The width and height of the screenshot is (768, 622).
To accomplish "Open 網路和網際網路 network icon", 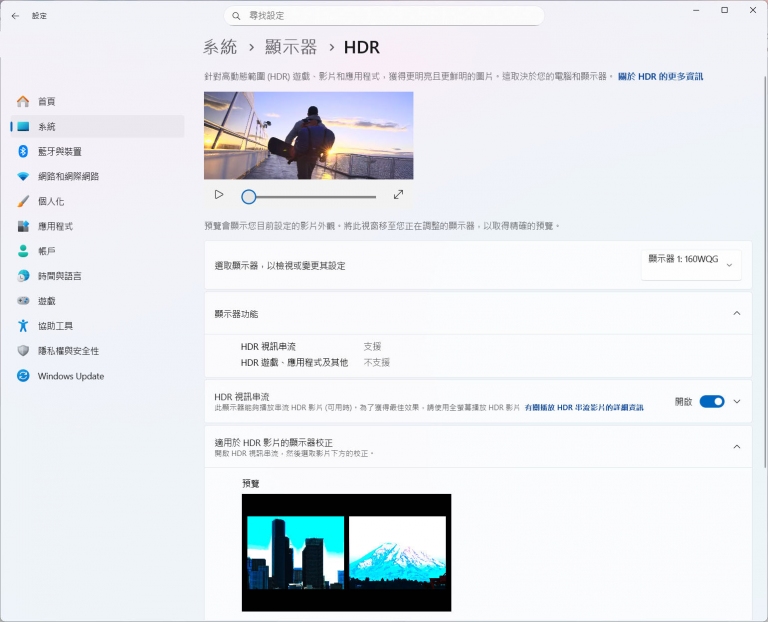I will click(x=23, y=176).
